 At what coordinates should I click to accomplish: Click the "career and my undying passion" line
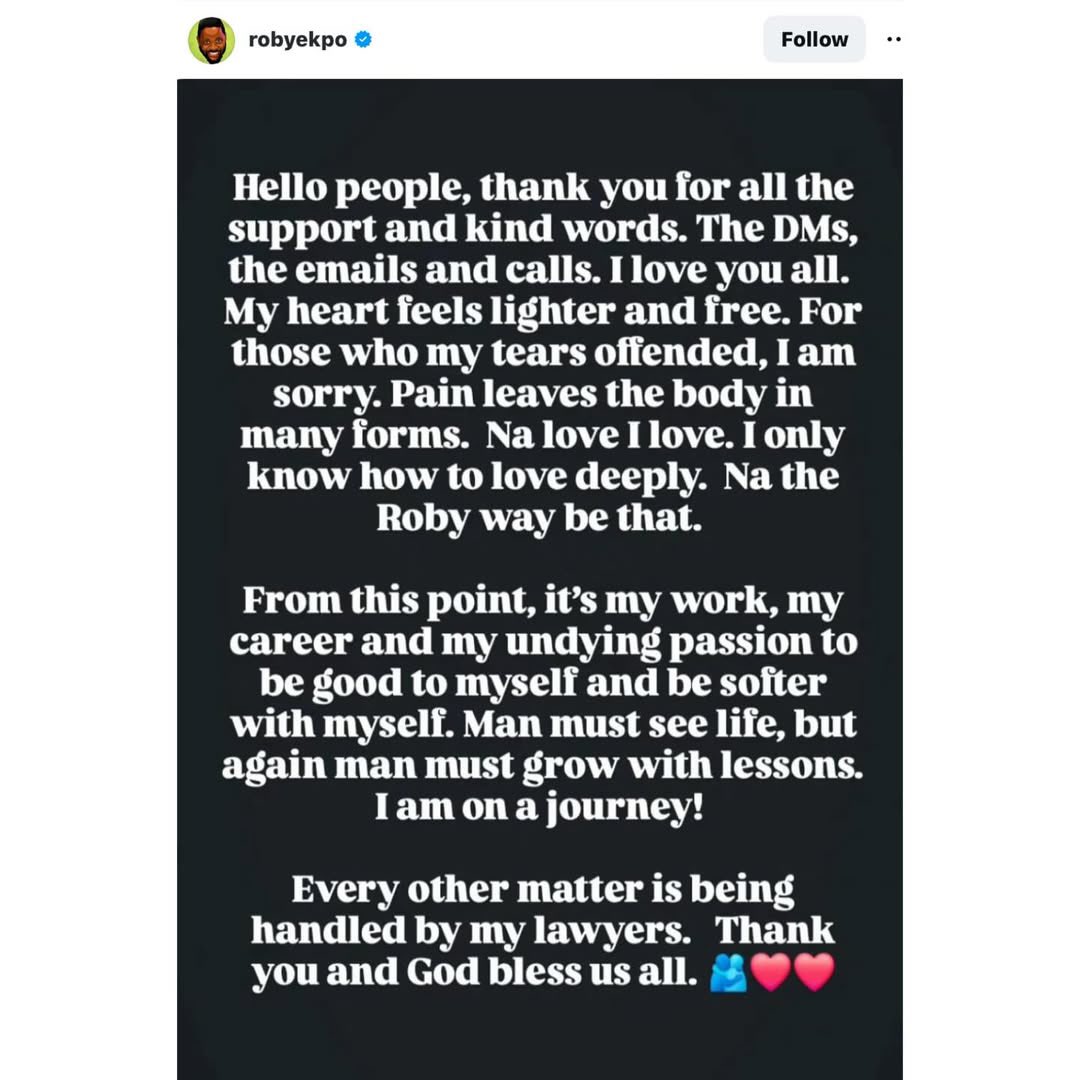tap(542, 642)
